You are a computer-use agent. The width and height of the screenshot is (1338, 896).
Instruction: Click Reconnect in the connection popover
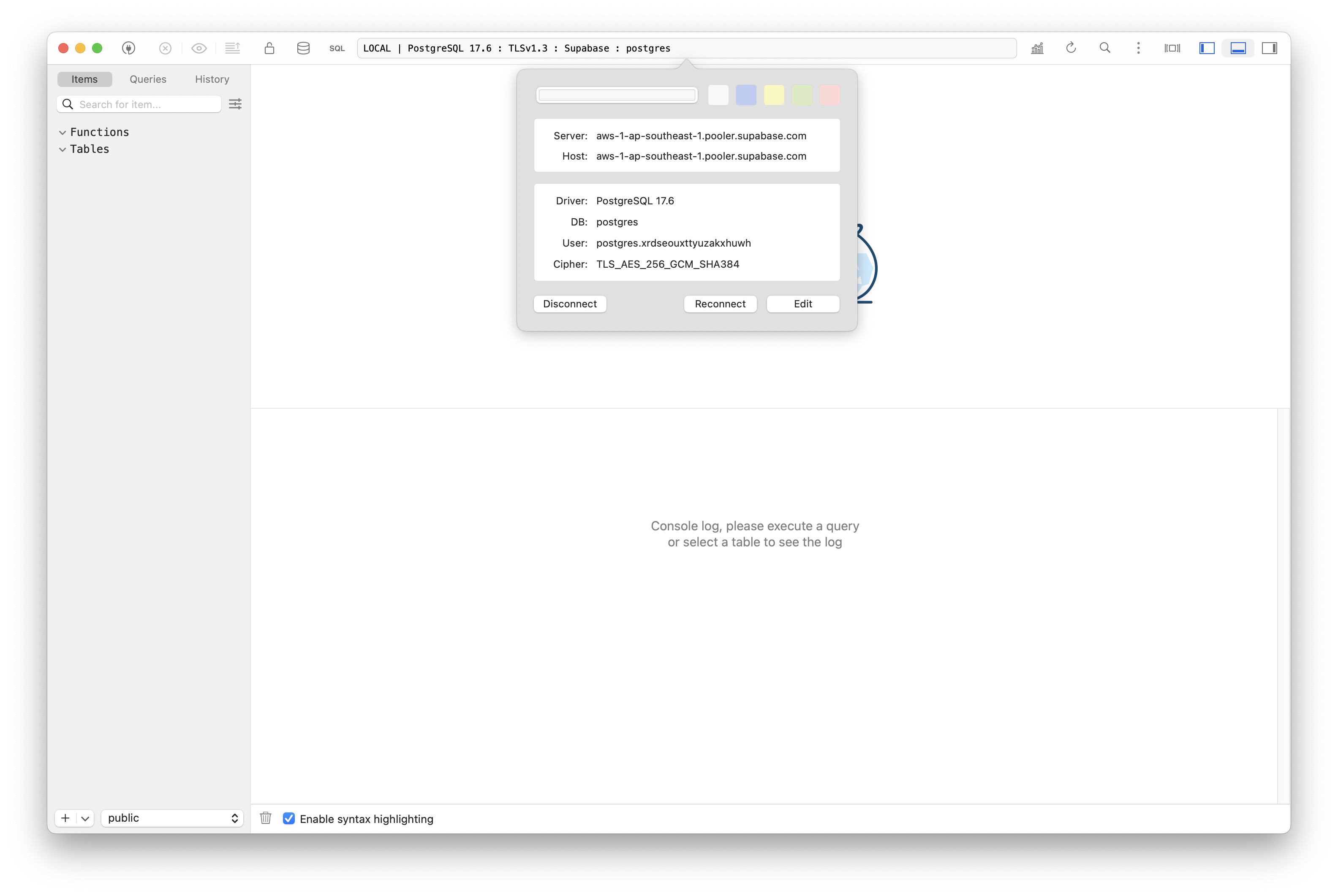720,304
